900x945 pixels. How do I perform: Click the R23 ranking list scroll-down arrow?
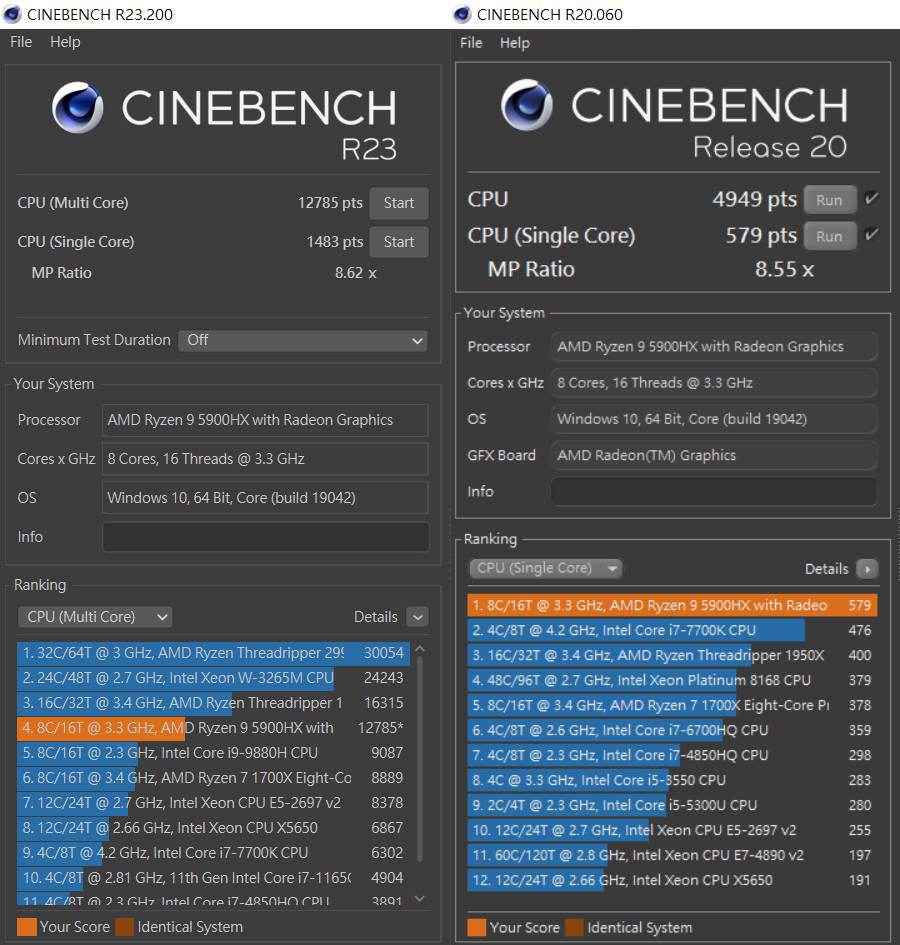coord(420,899)
